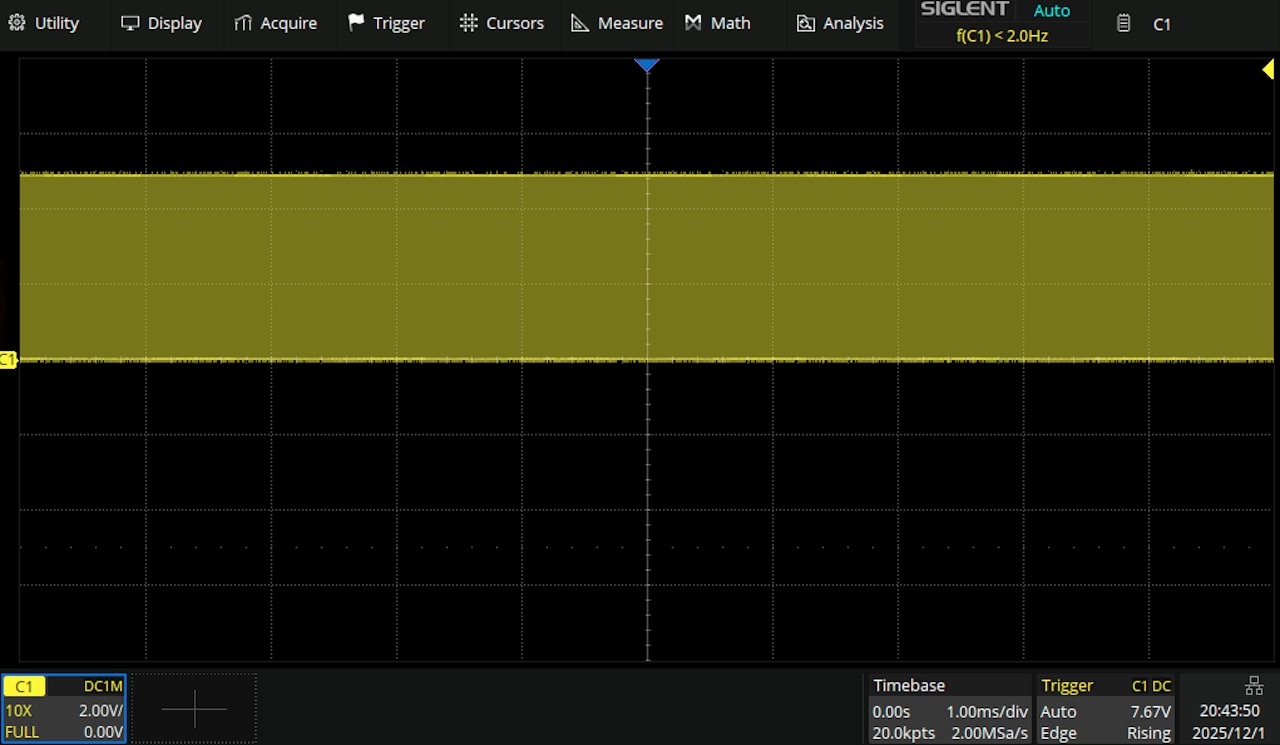Click the Measure ruler icon
Image resolution: width=1280 pixels, height=745 pixels.
pos(580,23)
